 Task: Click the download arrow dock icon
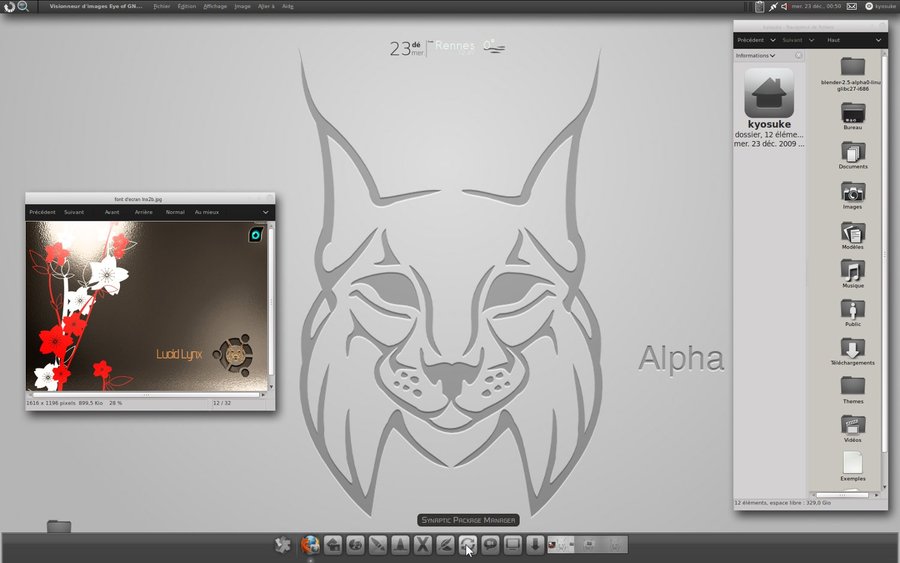coord(534,545)
